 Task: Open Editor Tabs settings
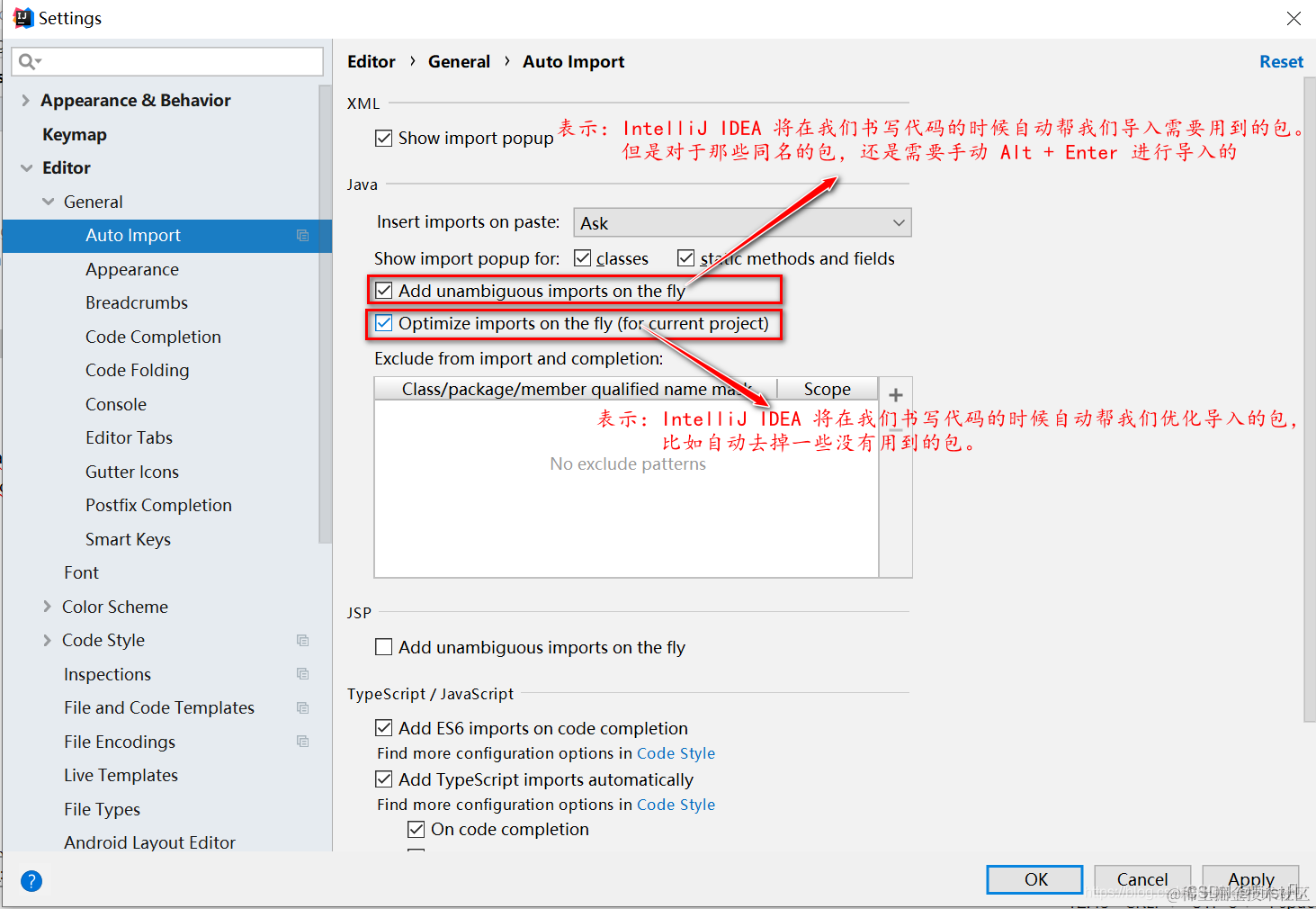[x=129, y=438]
